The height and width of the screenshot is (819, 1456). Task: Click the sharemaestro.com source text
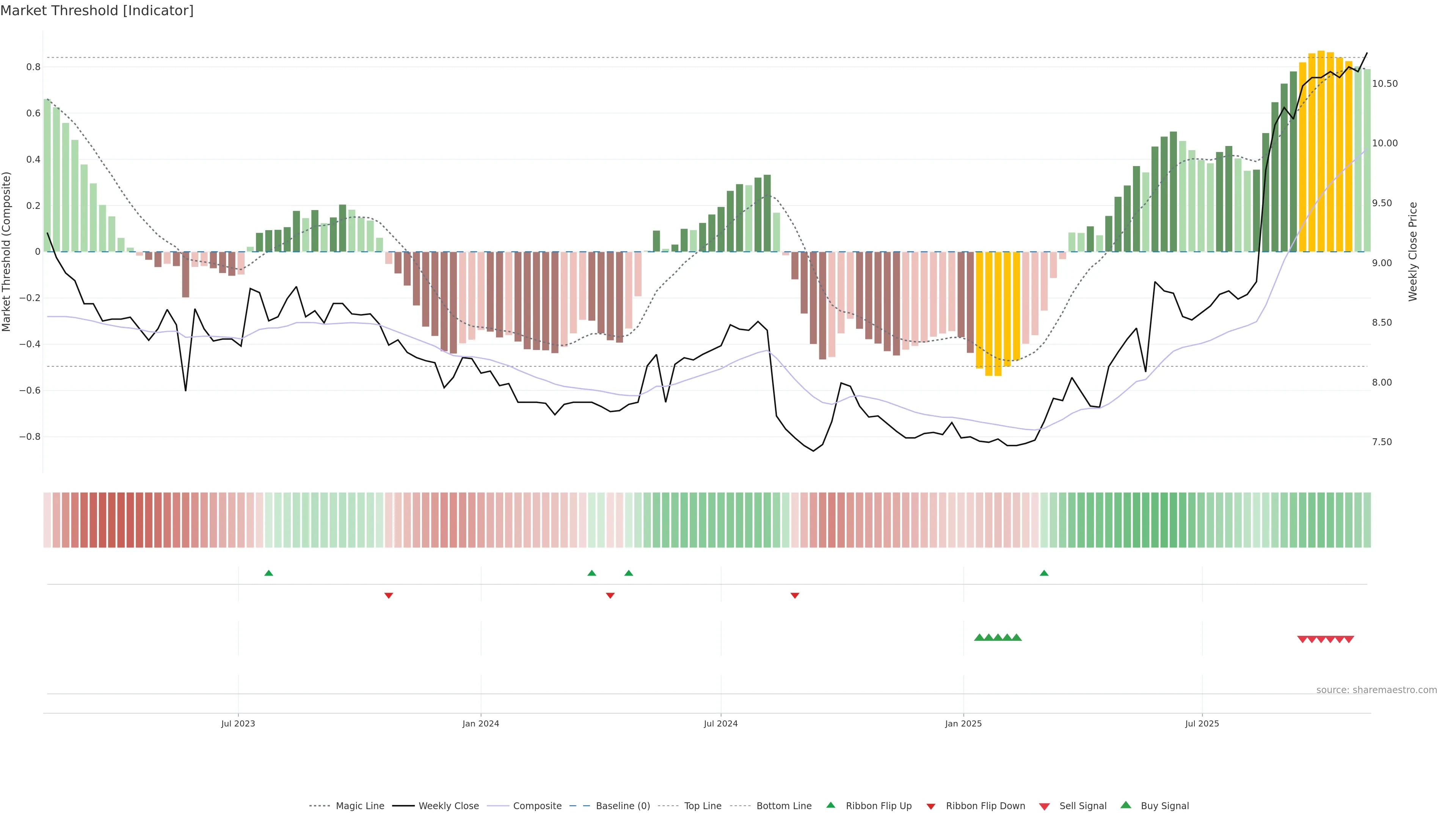(x=1376, y=690)
